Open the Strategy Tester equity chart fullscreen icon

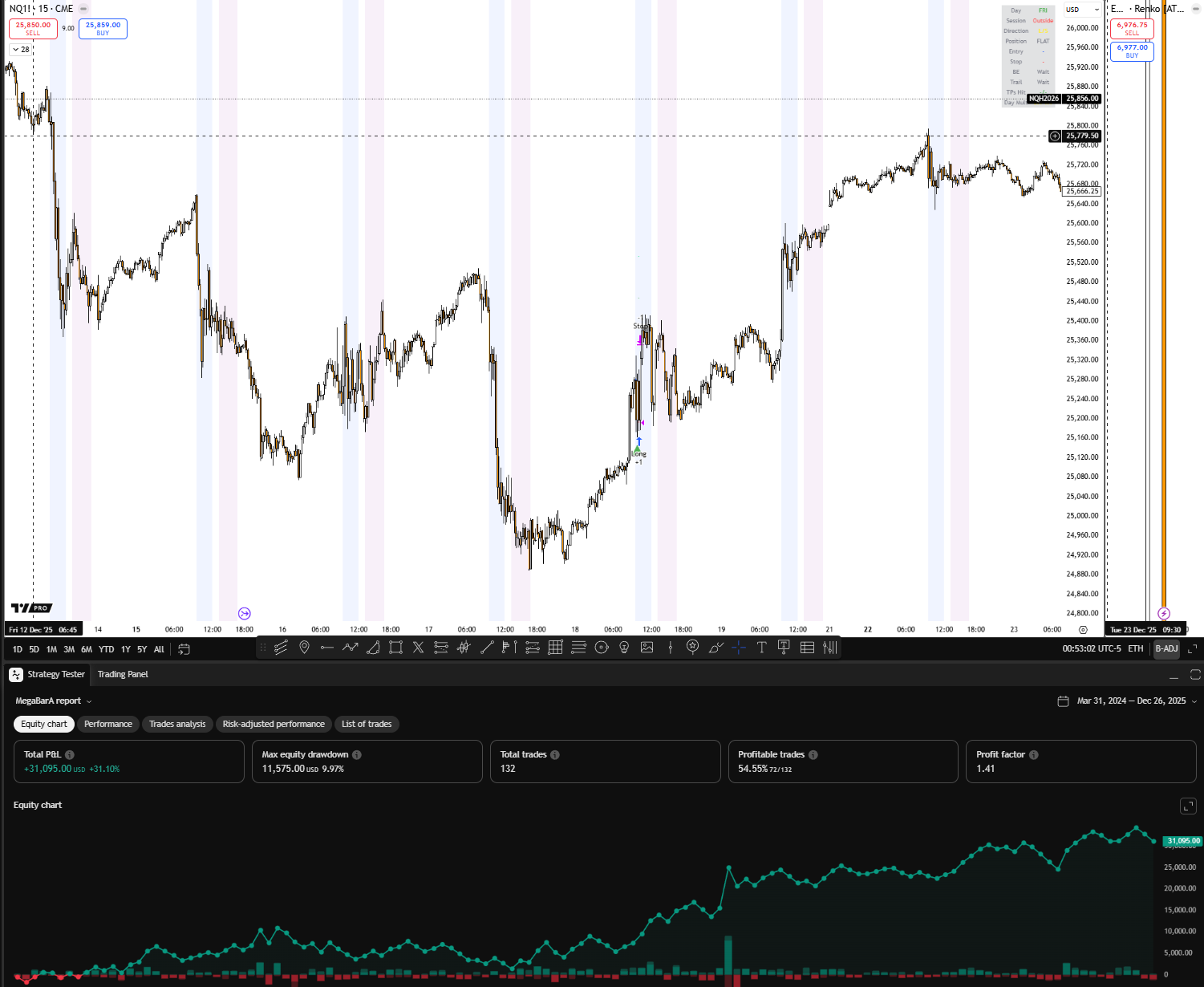tap(1188, 806)
